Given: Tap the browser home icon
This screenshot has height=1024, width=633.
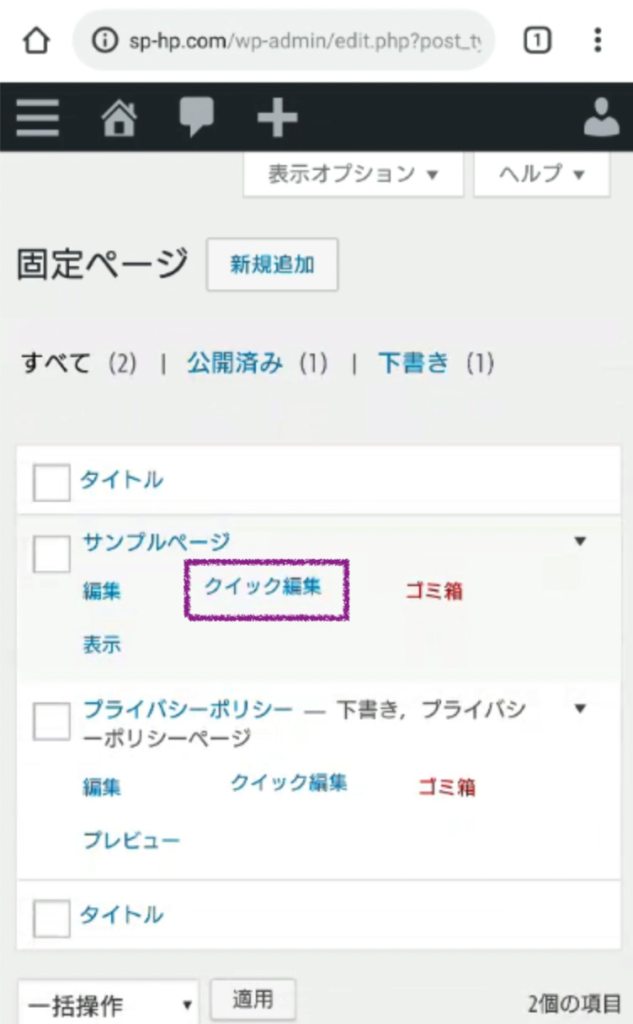Looking at the screenshot, I should [36, 40].
